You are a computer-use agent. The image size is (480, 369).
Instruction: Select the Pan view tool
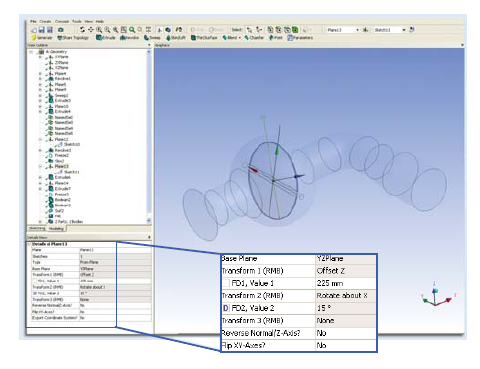click(90, 30)
